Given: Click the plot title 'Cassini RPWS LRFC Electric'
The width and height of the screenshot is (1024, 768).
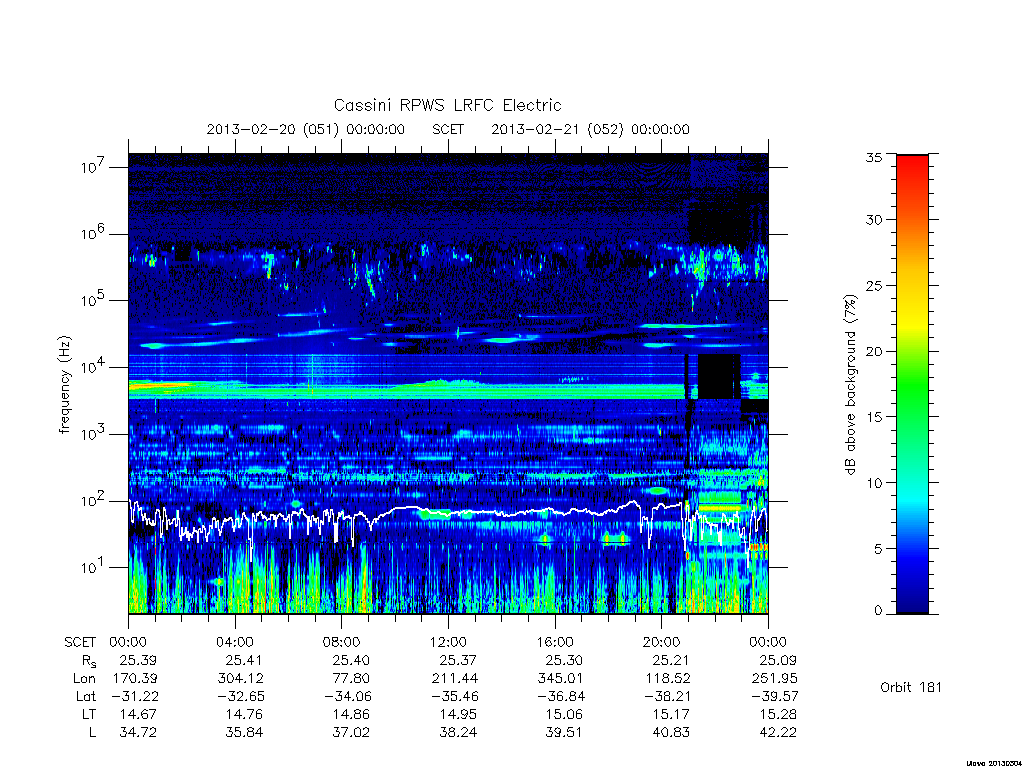Looking at the screenshot, I should click(x=447, y=105).
